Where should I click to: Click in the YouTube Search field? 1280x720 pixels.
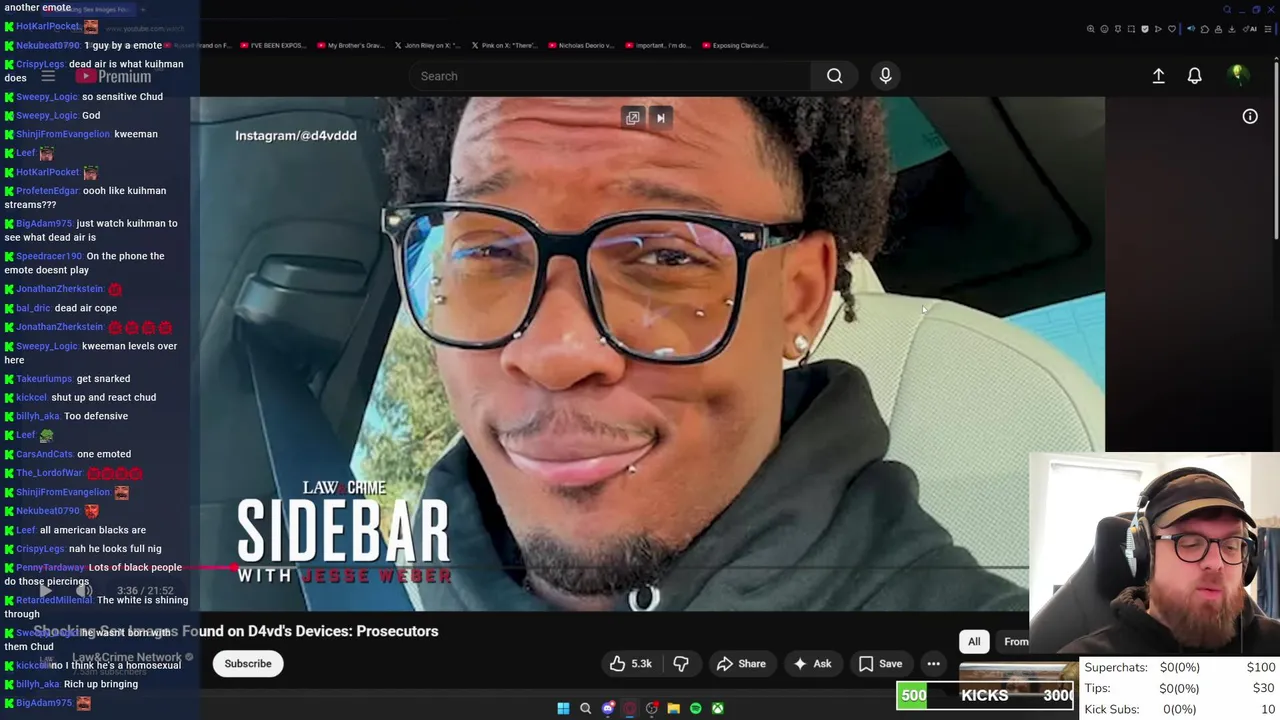coord(610,76)
